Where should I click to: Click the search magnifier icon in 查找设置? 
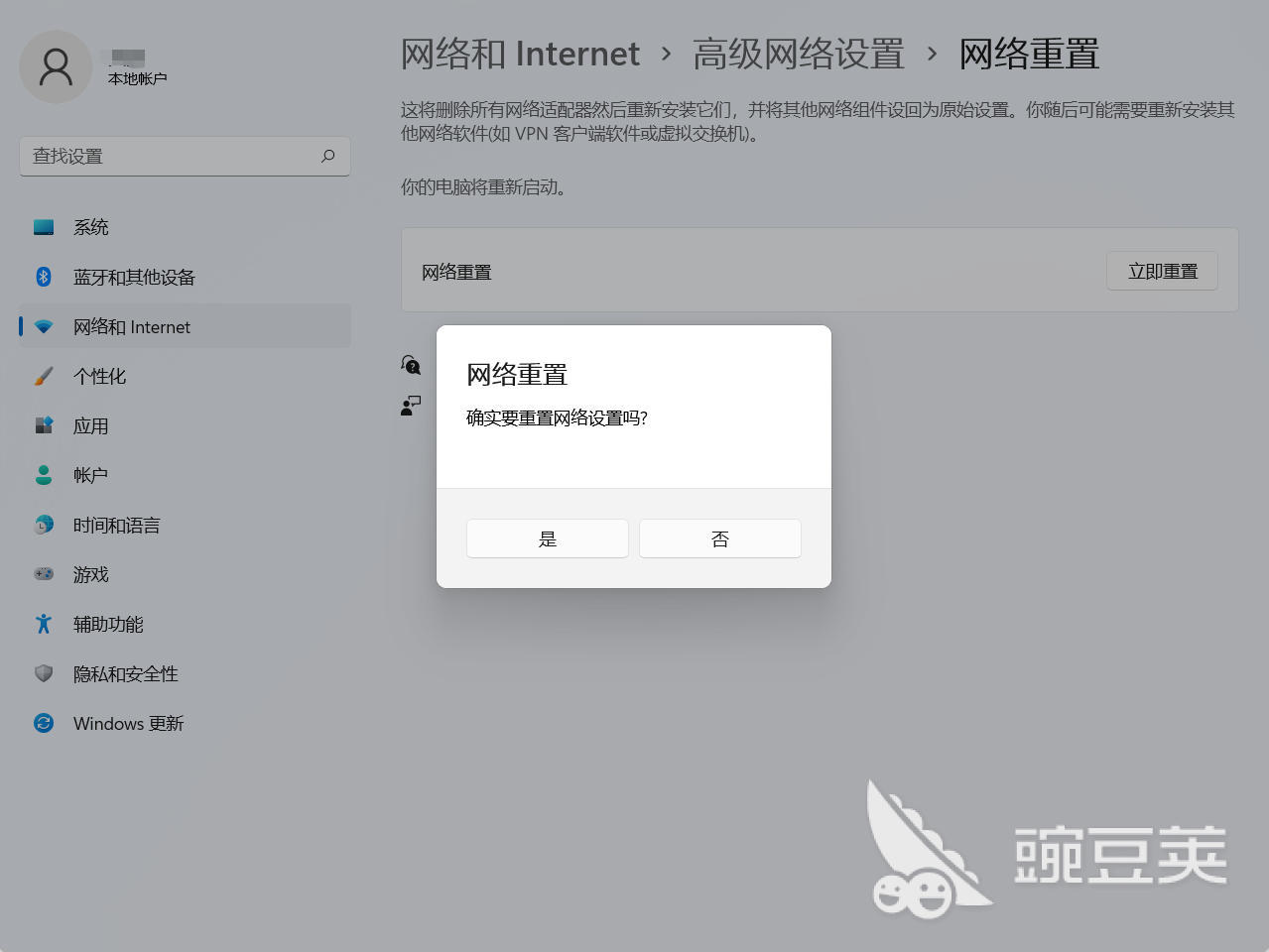[x=328, y=156]
